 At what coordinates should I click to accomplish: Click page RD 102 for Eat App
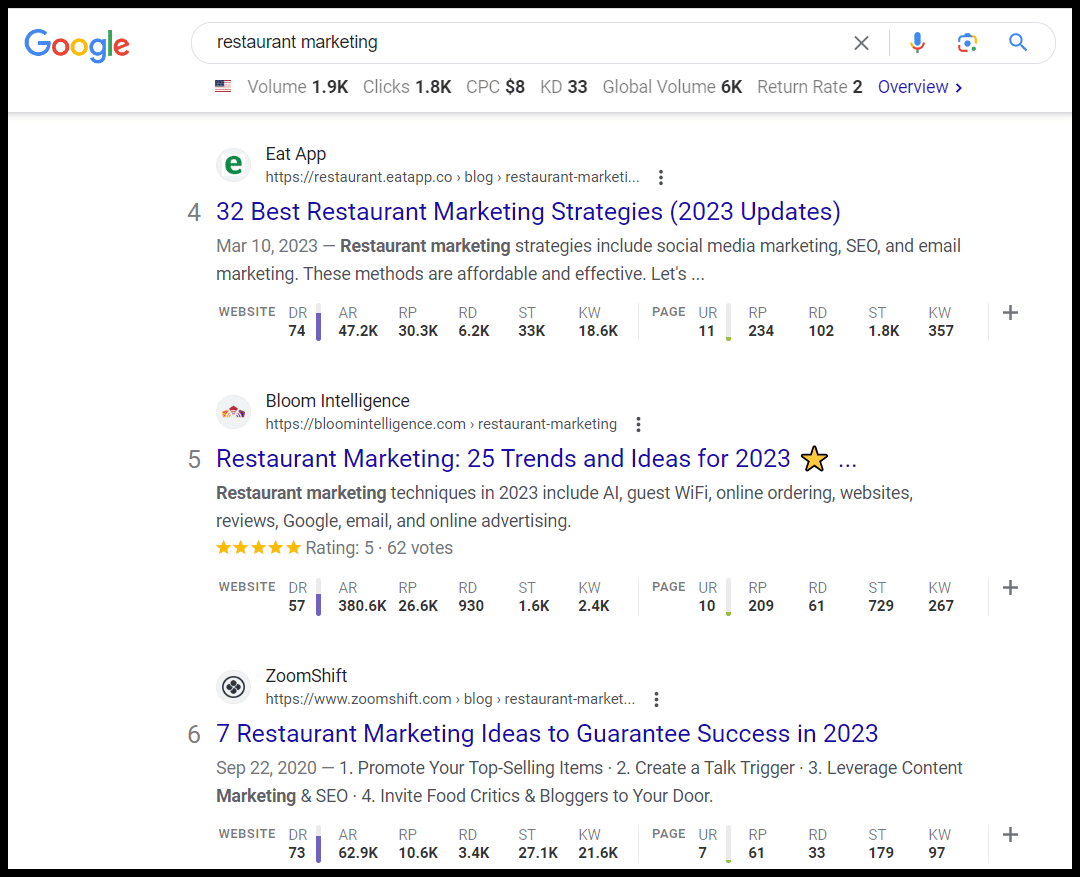(821, 322)
